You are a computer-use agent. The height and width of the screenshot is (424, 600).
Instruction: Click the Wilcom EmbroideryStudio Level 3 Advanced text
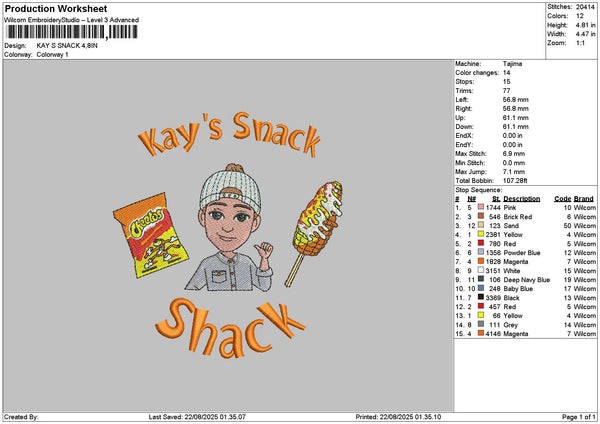[71, 20]
